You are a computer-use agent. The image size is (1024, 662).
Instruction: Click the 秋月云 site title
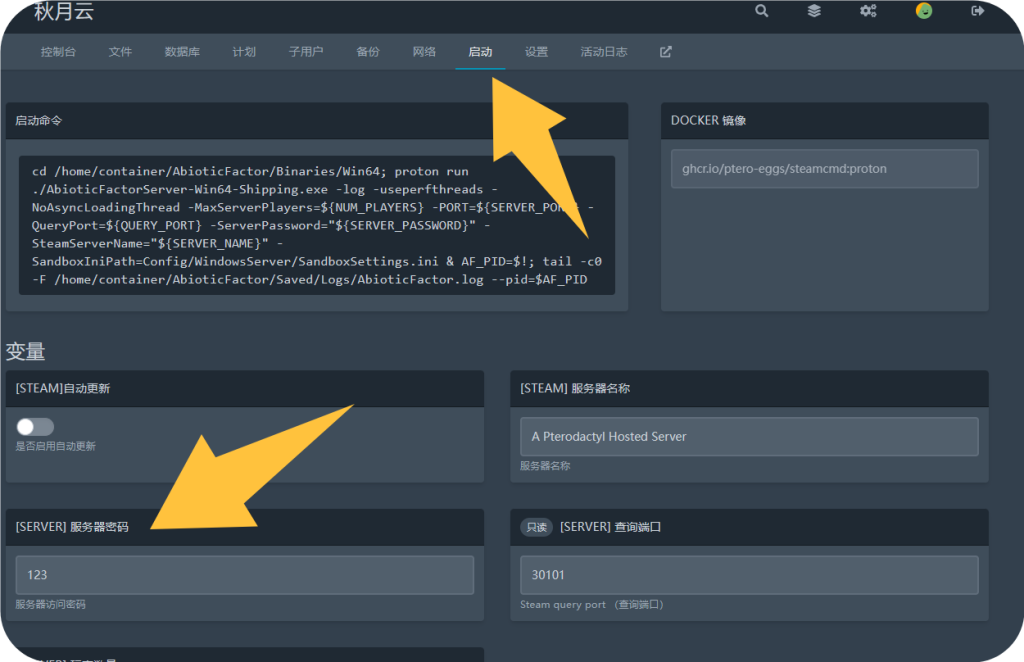click(x=64, y=12)
